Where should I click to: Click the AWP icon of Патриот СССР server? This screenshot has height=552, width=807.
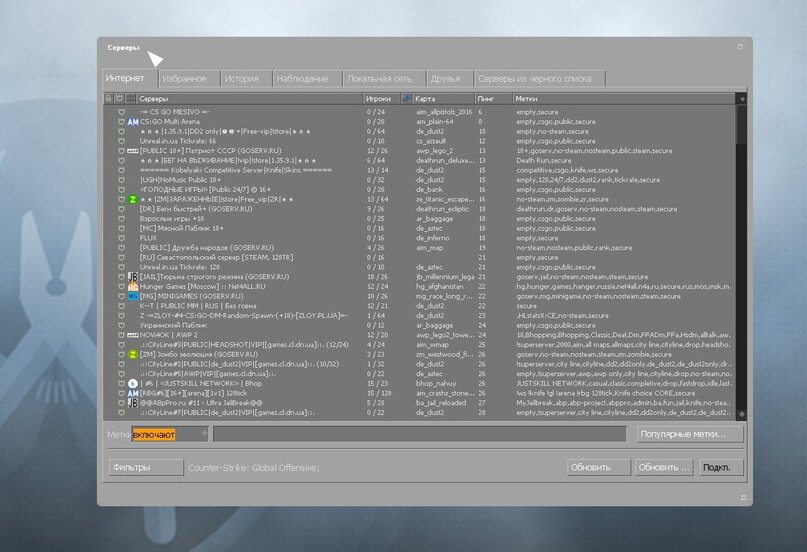coord(133,151)
